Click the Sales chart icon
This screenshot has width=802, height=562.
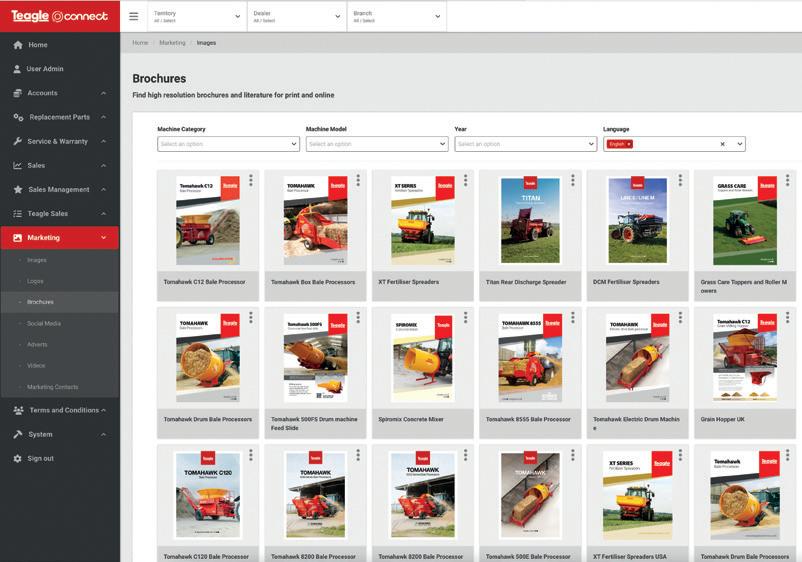(x=17, y=165)
